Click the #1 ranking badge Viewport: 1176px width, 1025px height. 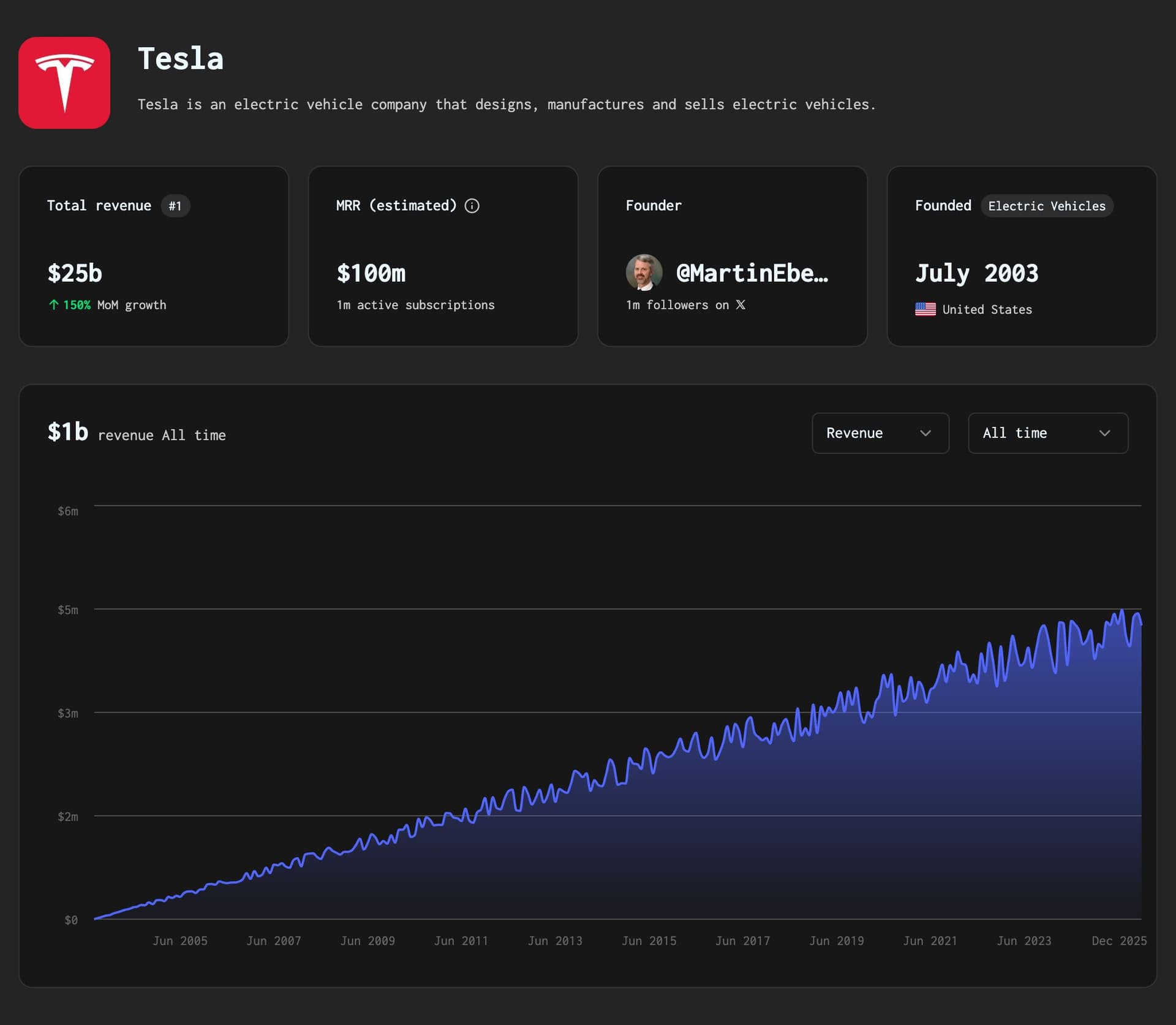175,206
